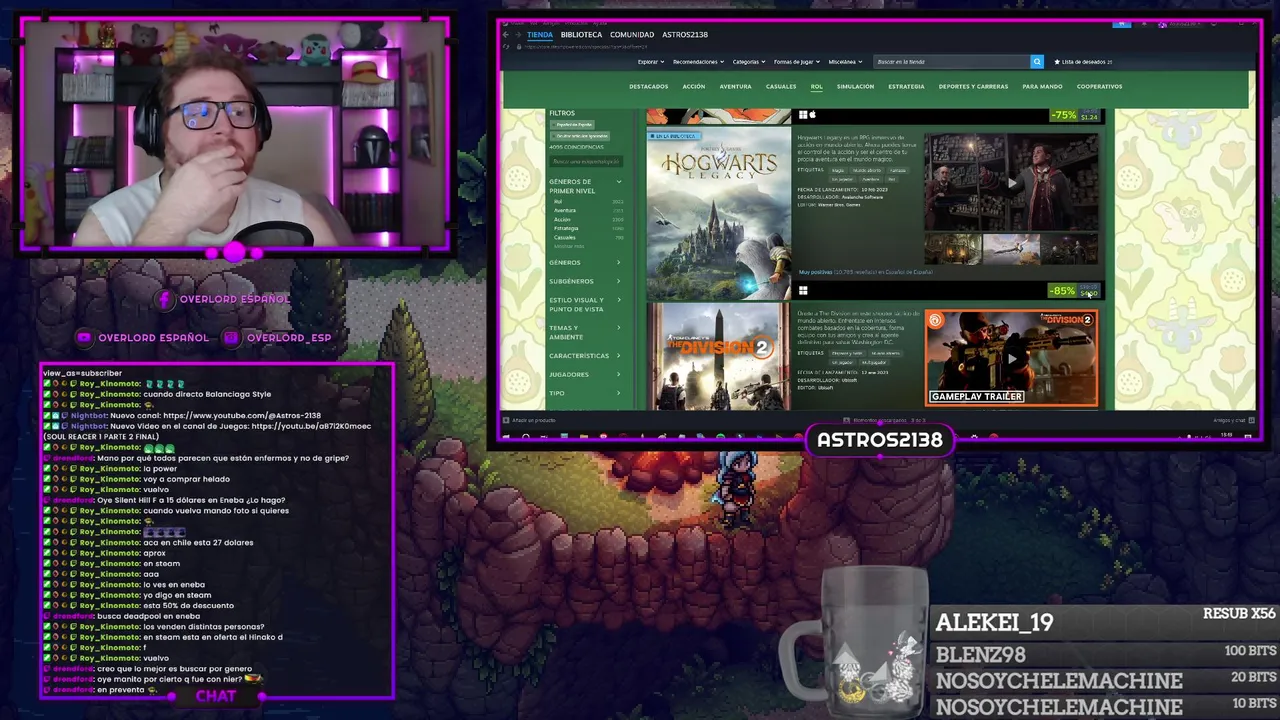The height and width of the screenshot is (720, 1280).
Task: Select the CASUALES category tab
Action: [781, 86]
